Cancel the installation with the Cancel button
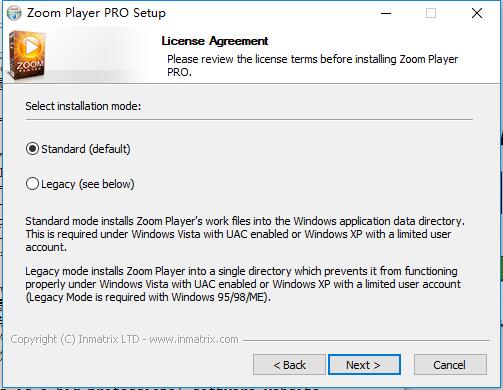 [450, 365]
